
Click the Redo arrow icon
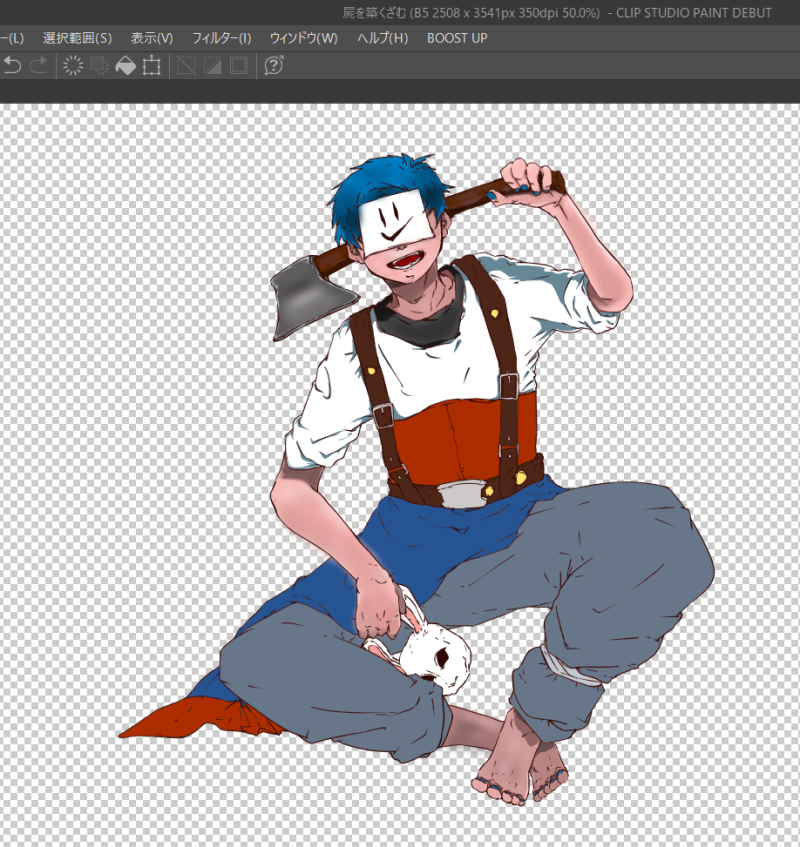pyautogui.click(x=38, y=66)
